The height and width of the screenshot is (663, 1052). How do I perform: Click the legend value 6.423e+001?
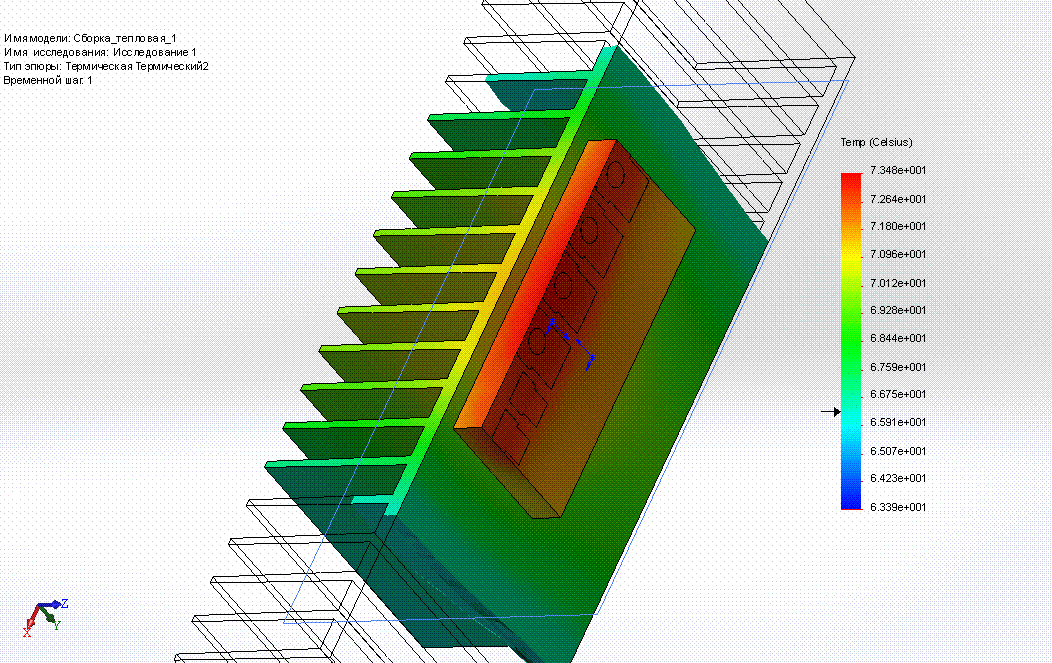[x=898, y=478]
